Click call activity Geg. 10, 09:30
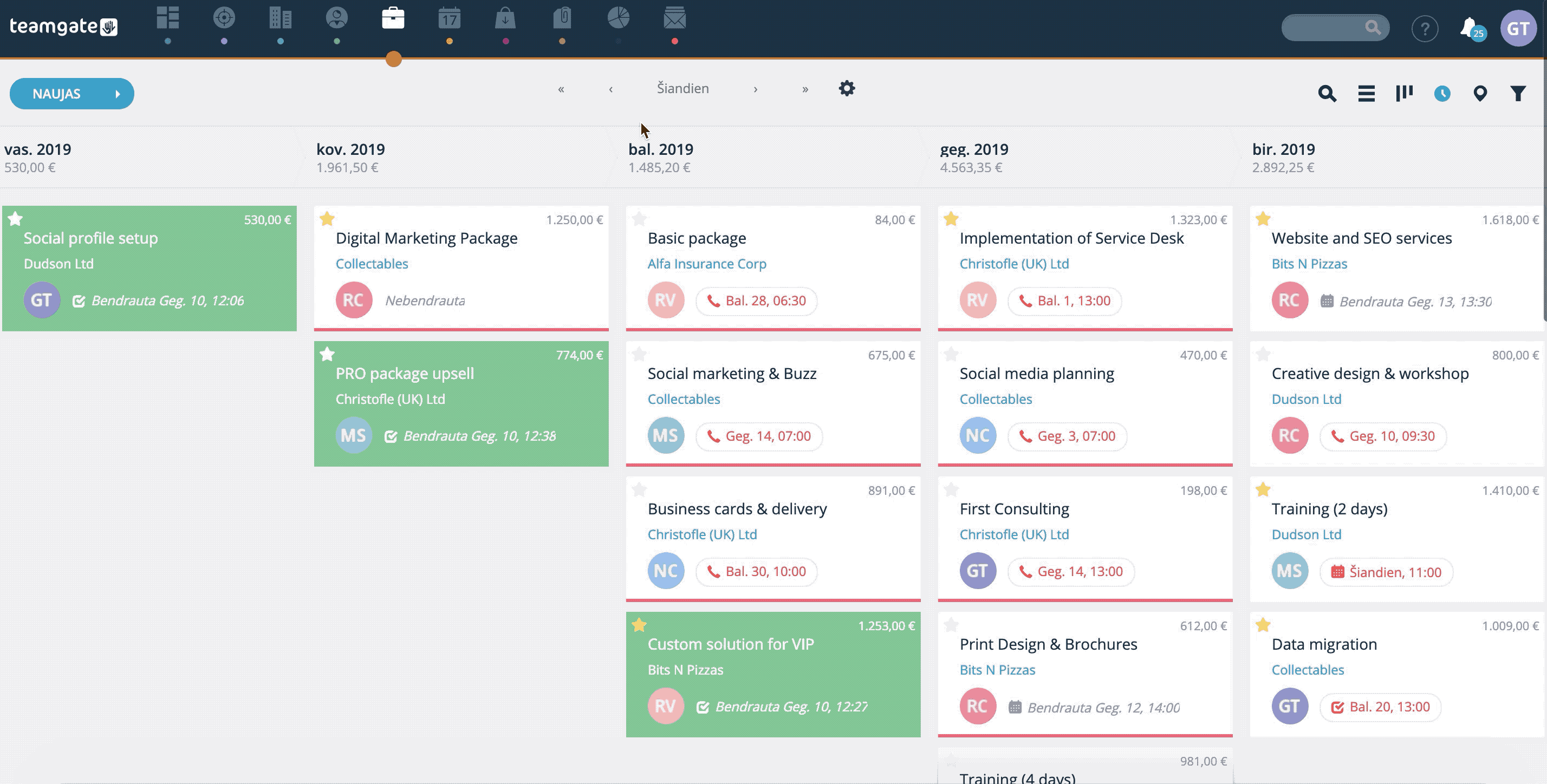The height and width of the screenshot is (784, 1547). 1383,436
